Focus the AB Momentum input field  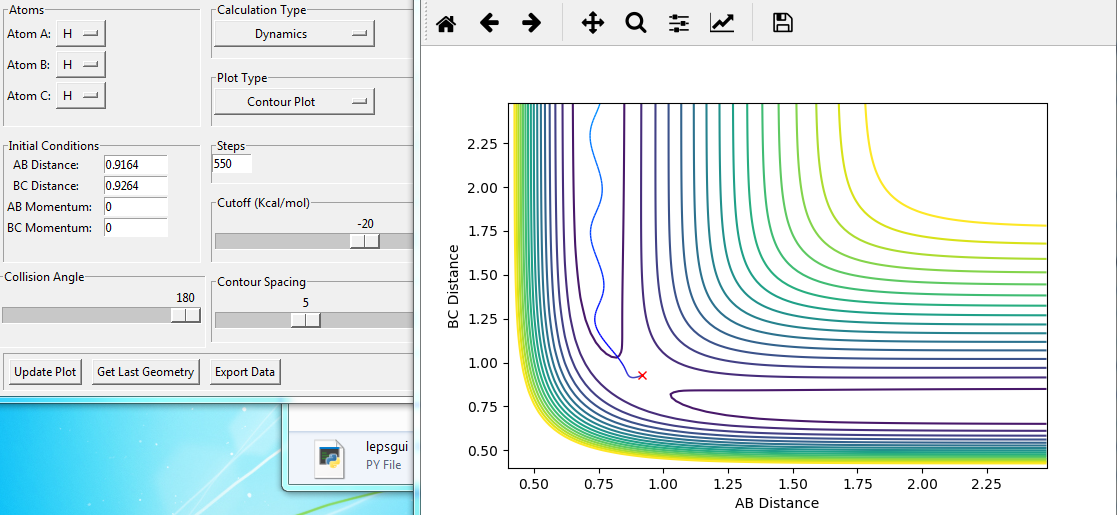click(135, 207)
